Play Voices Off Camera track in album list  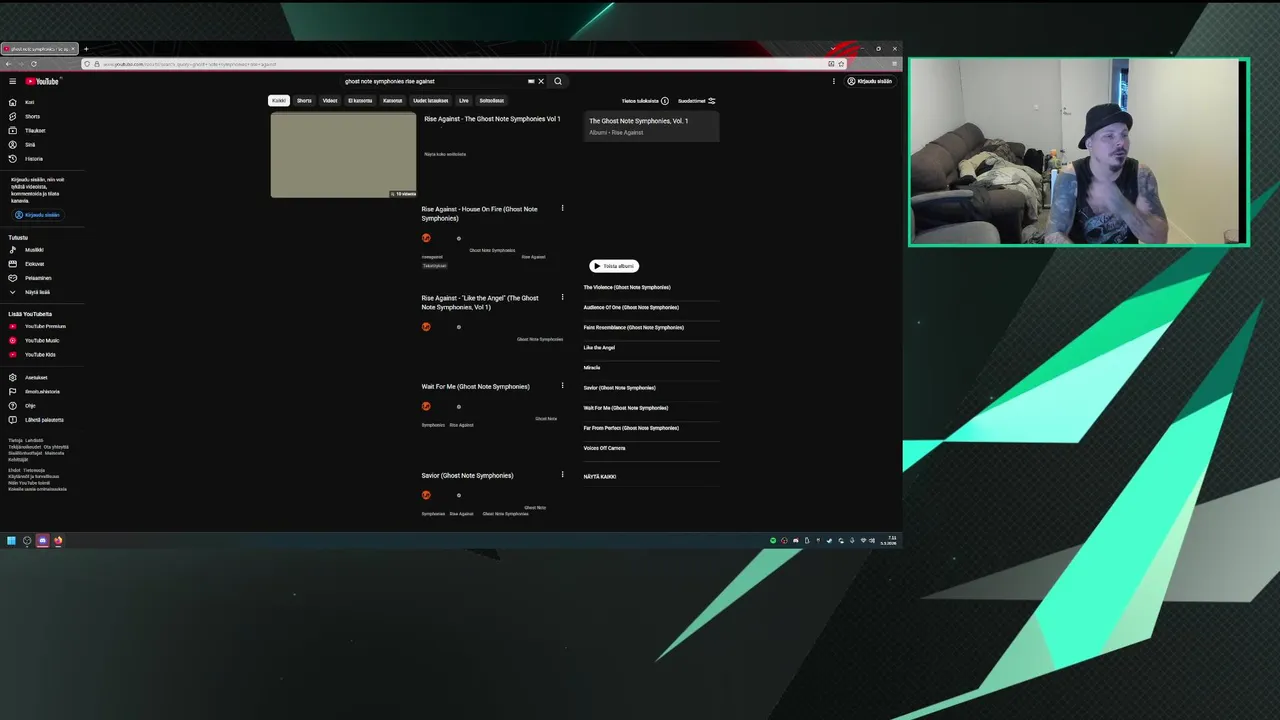pyautogui.click(x=604, y=448)
